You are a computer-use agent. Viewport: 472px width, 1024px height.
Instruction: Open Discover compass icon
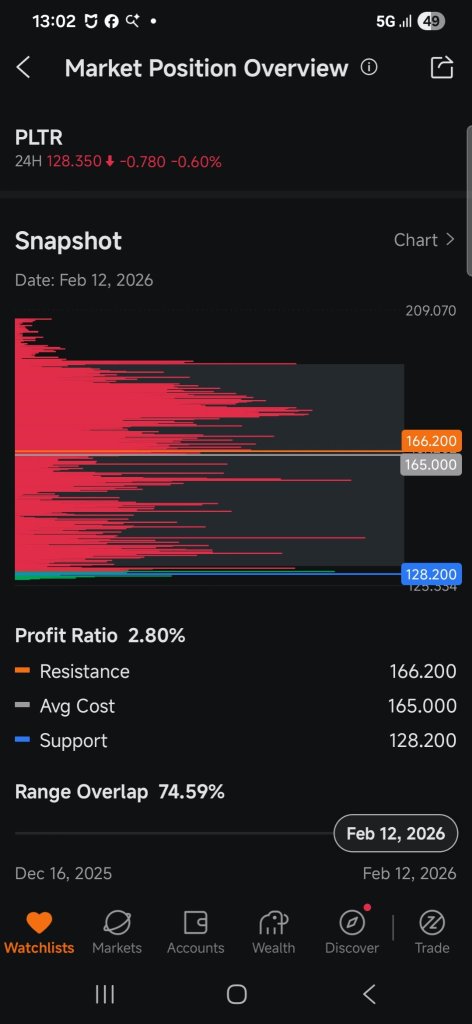353,923
